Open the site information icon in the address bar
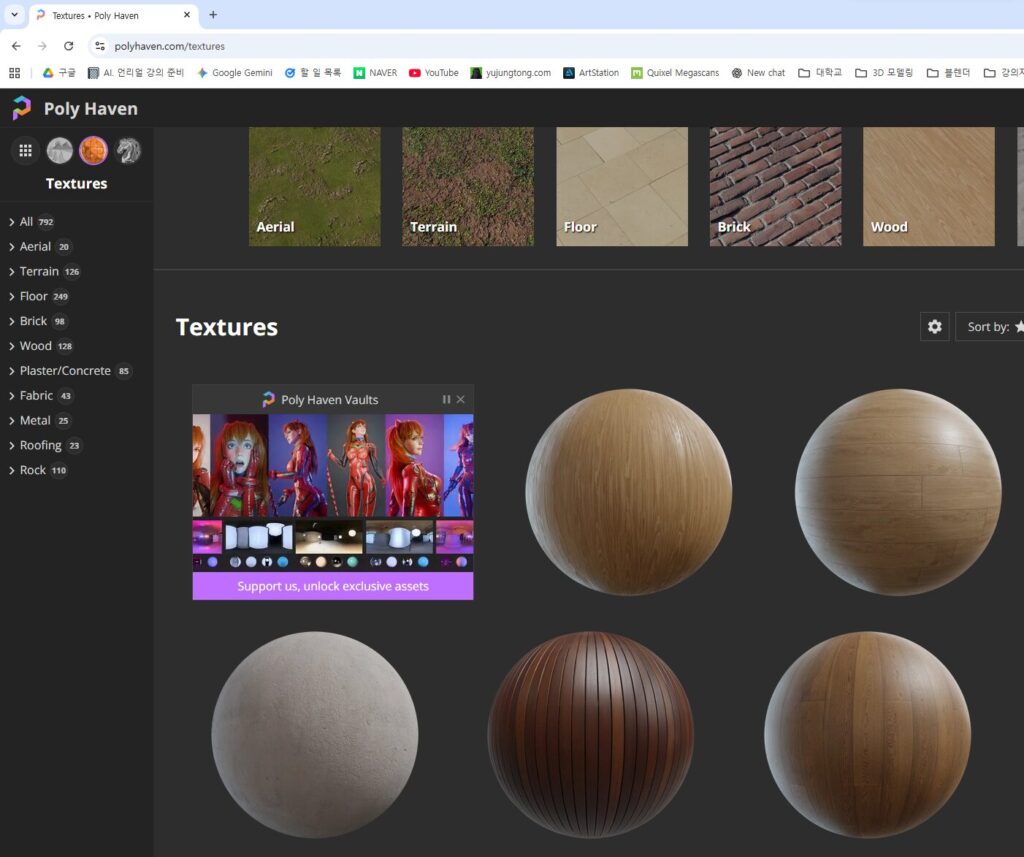 tap(99, 46)
